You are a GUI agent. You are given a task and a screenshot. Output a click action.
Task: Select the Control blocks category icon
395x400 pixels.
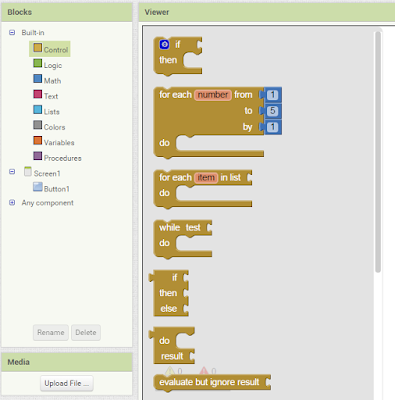38,48
